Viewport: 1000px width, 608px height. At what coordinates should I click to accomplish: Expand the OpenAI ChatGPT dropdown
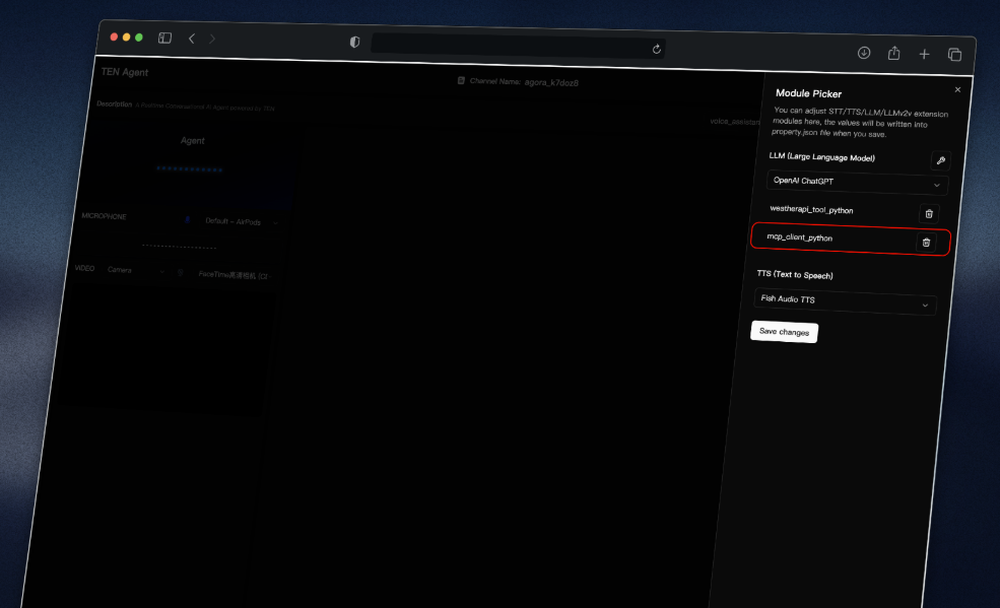pyautogui.click(x=857, y=183)
